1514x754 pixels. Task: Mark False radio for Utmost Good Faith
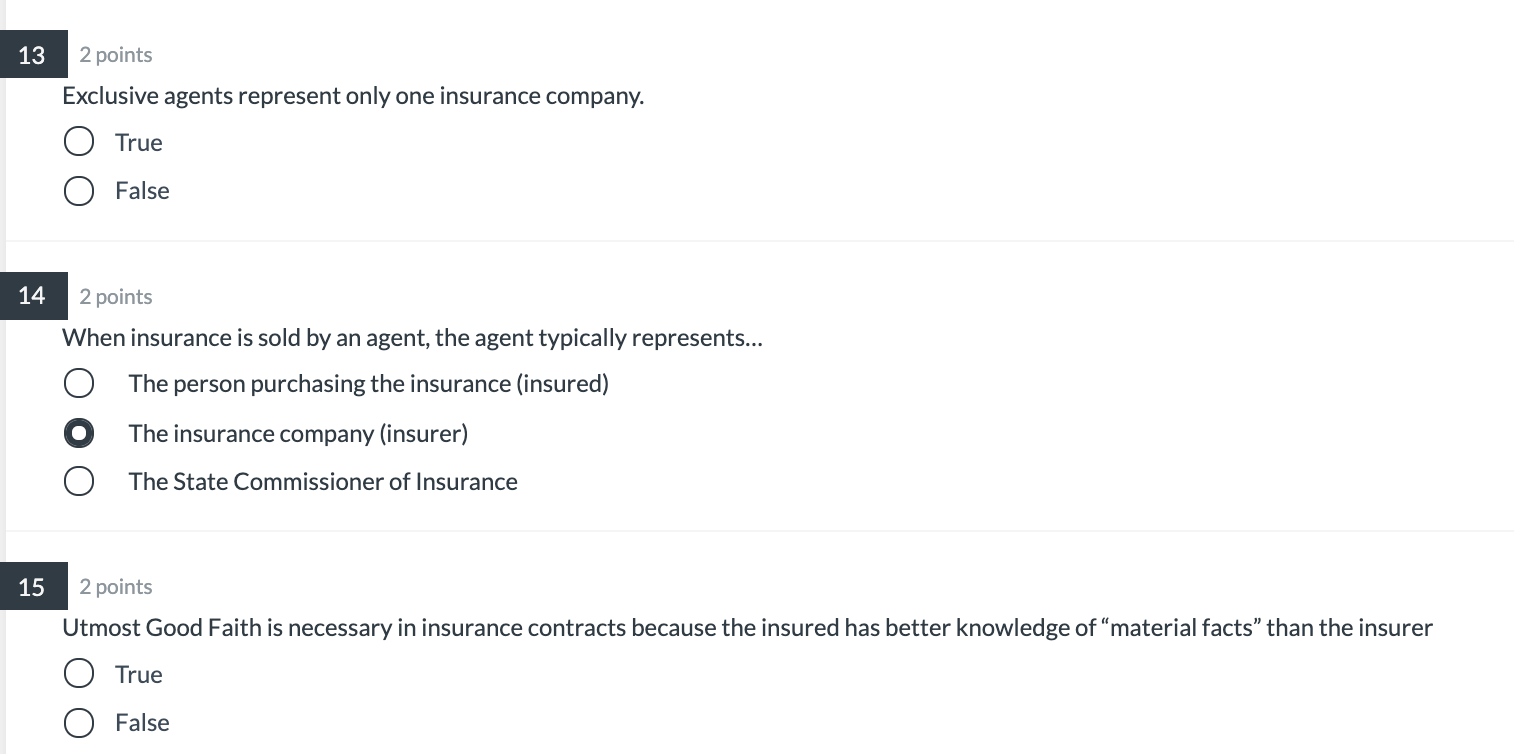(x=79, y=723)
